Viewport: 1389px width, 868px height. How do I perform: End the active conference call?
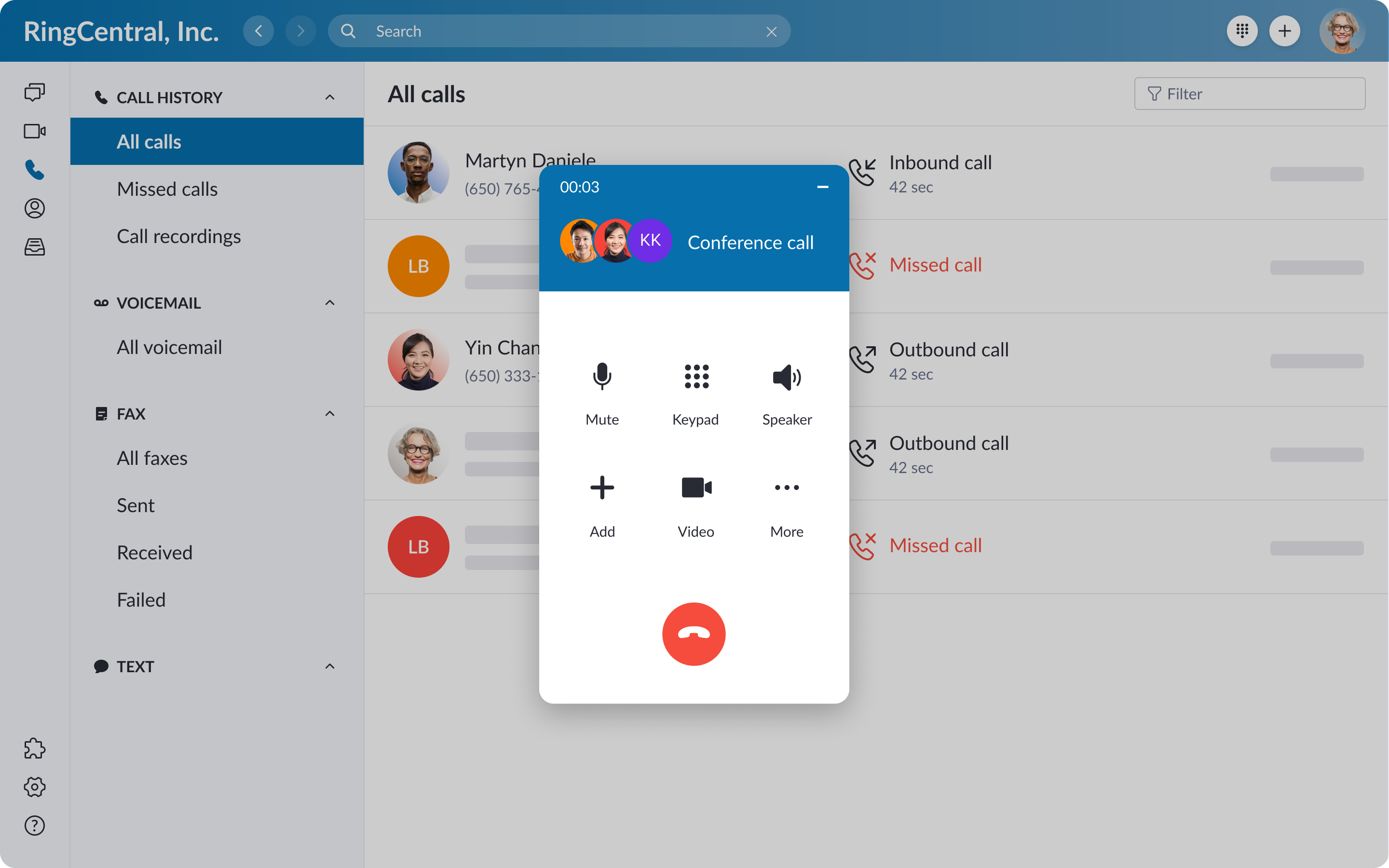click(694, 634)
